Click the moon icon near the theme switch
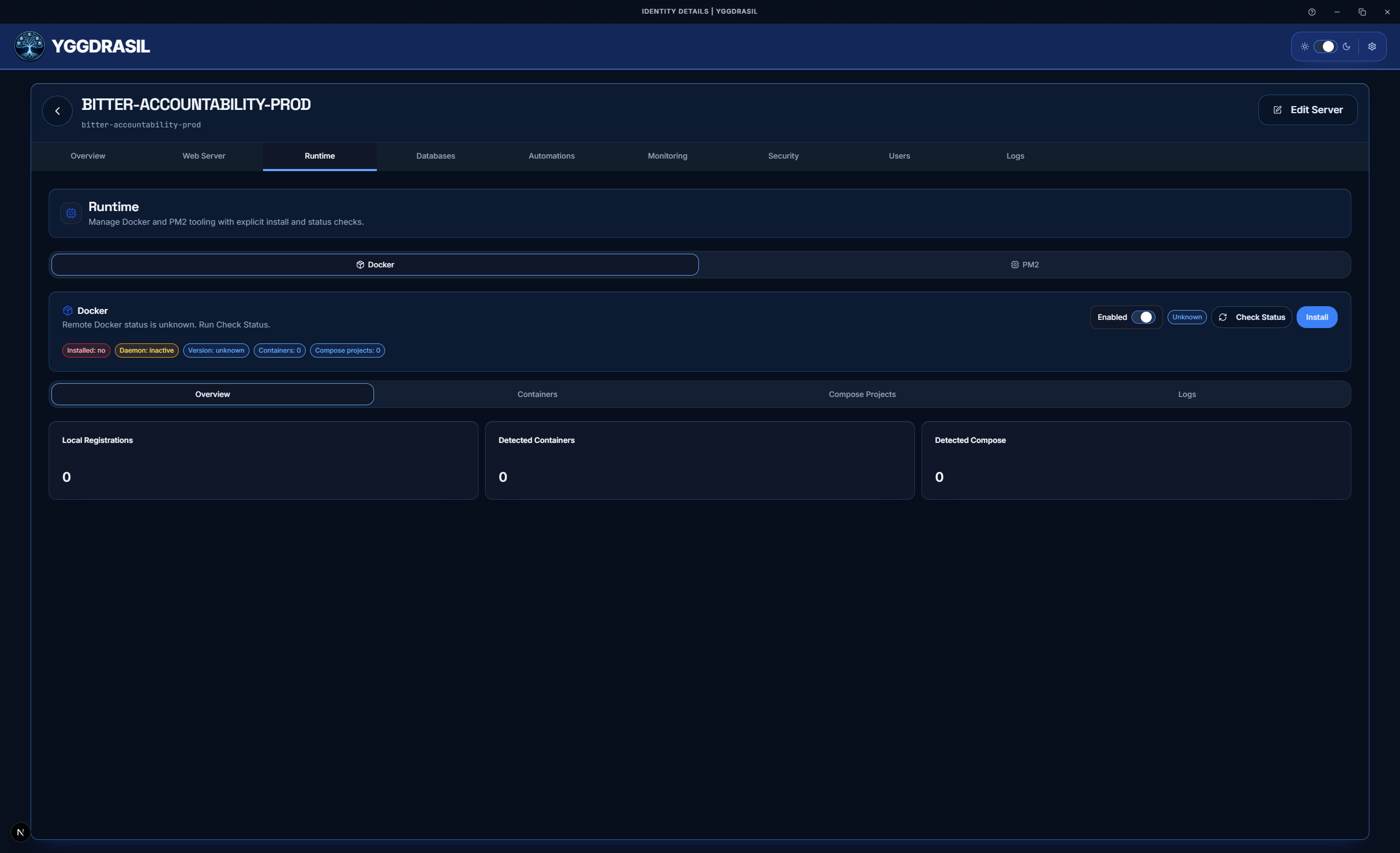Screen dimensions: 1400x853 [1347, 46]
